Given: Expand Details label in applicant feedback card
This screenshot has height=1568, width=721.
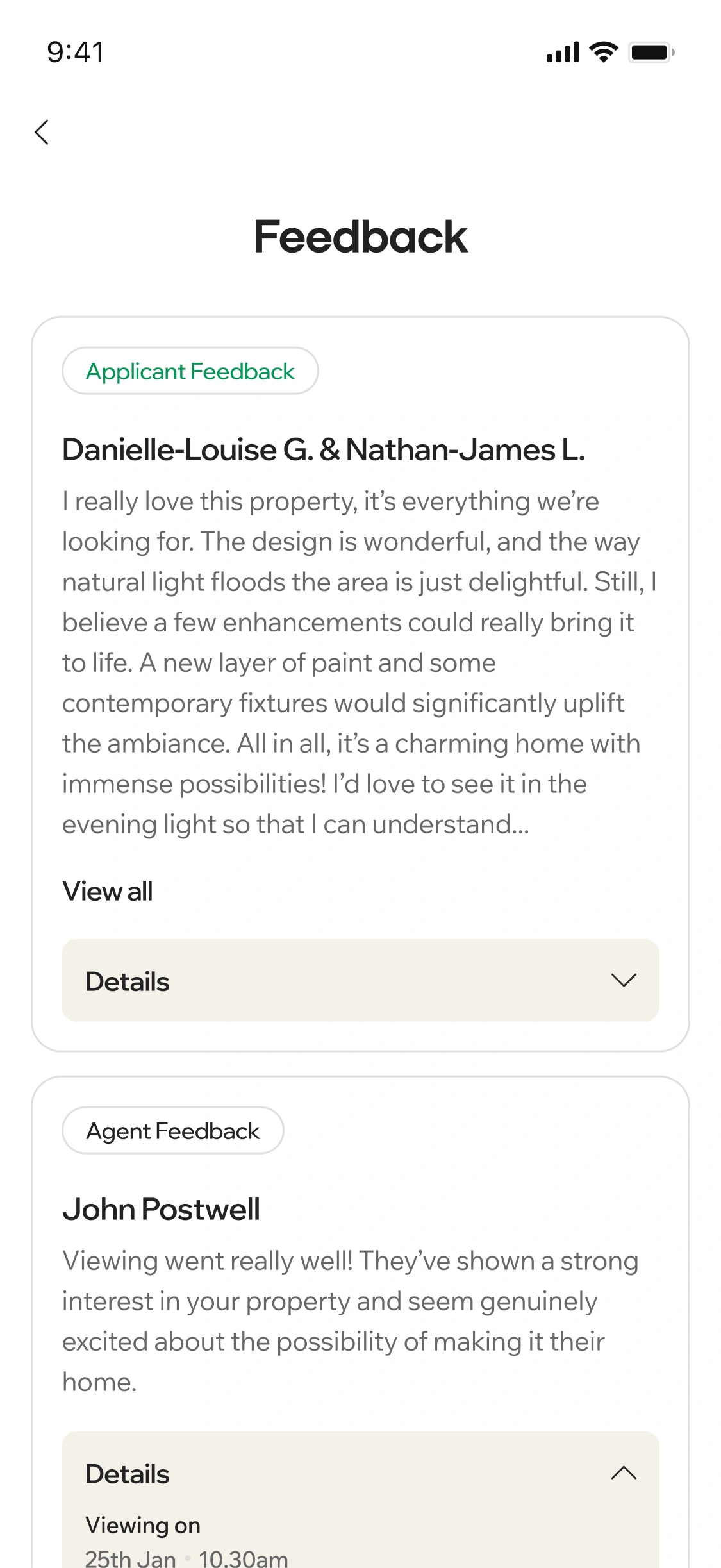Looking at the screenshot, I should [x=128, y=981].
